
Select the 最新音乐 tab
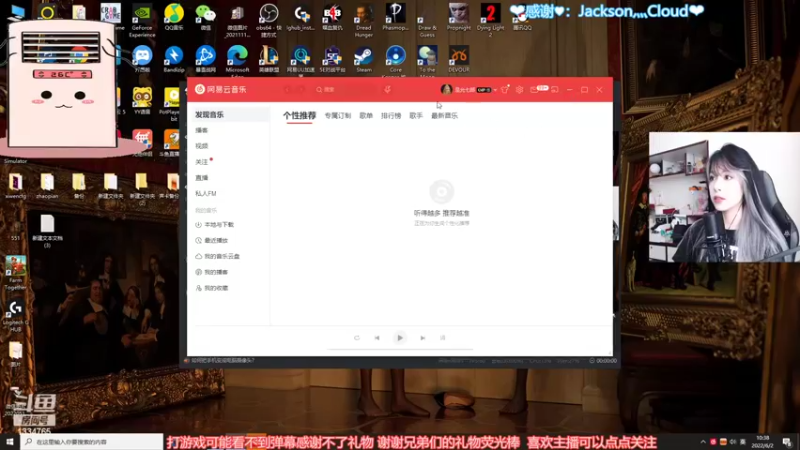tap(444, 116)
